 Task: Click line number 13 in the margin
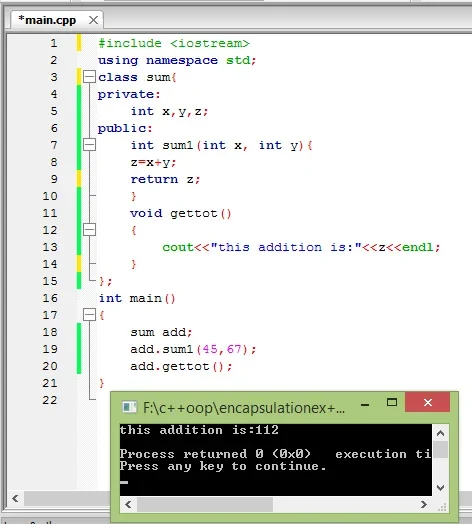tap(50, 247)
